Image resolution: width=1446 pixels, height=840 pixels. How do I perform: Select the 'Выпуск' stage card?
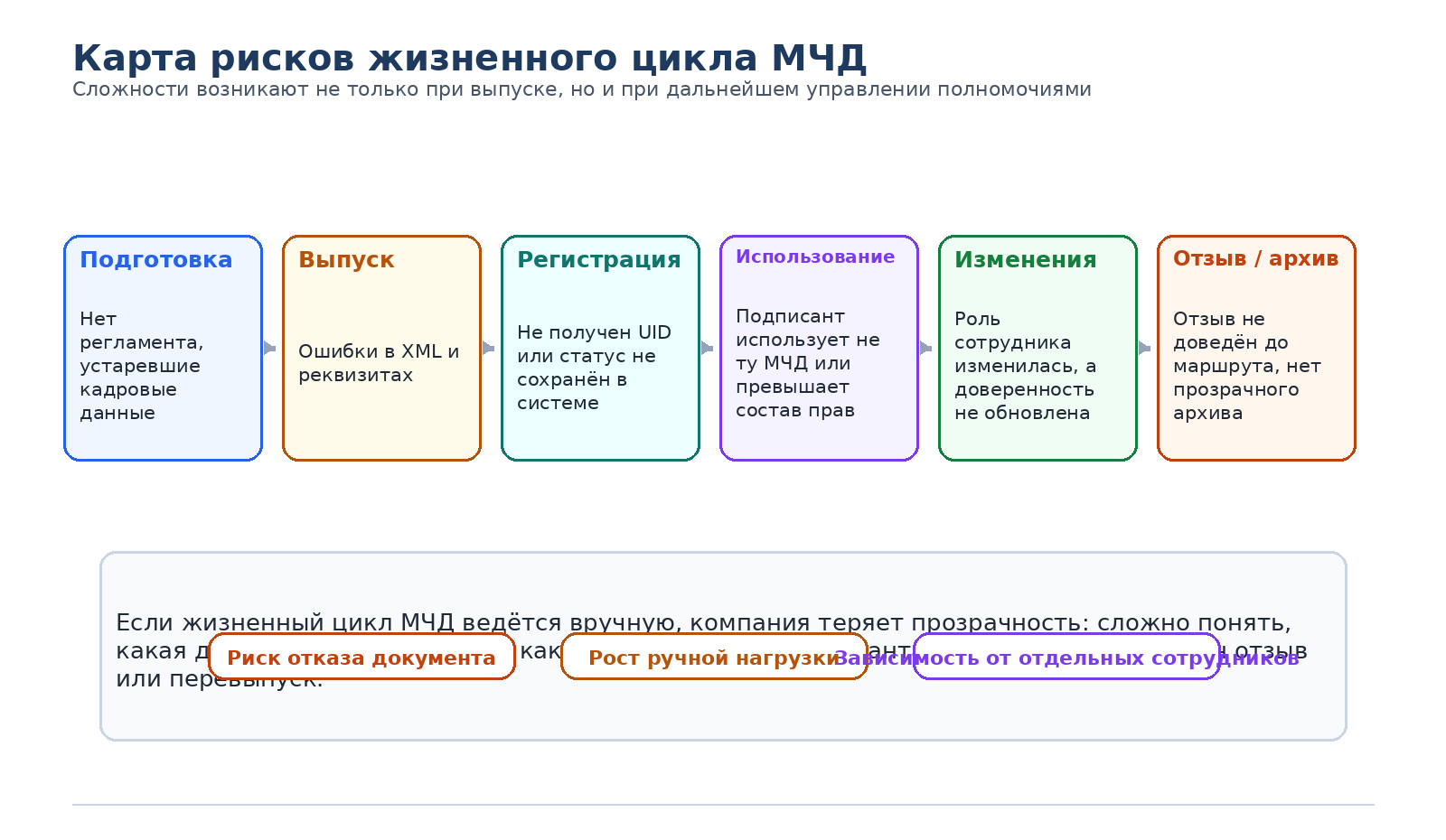(382, 349)
